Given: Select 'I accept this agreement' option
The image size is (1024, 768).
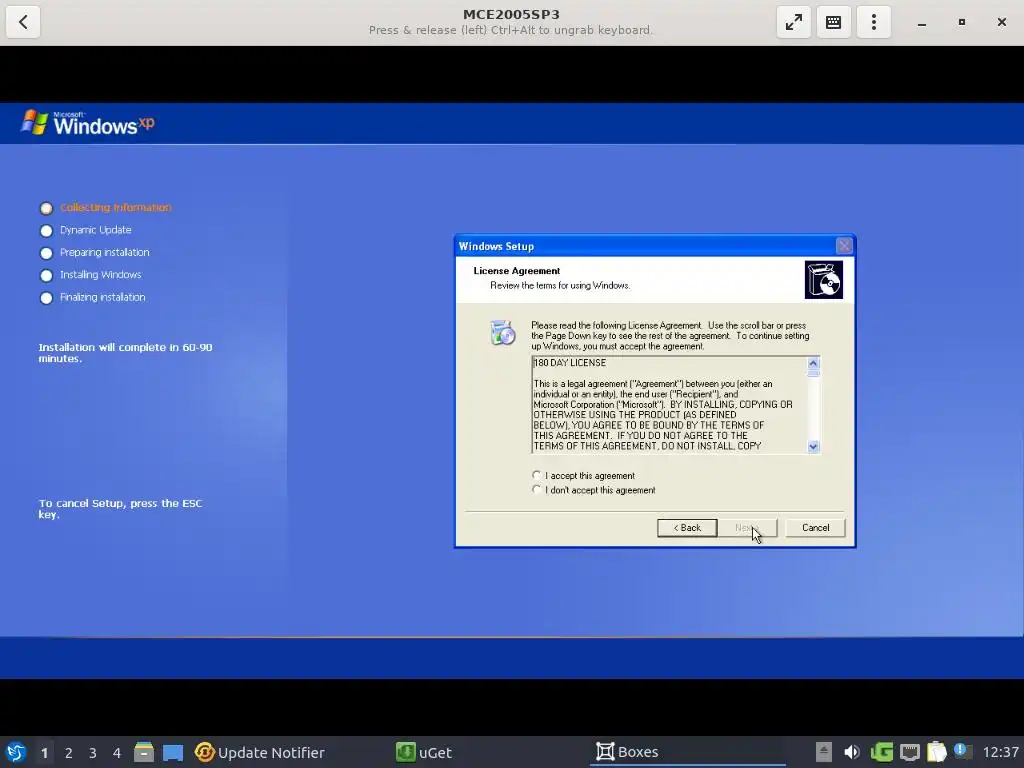Looking at the screenshot, I should coord(536,475).
